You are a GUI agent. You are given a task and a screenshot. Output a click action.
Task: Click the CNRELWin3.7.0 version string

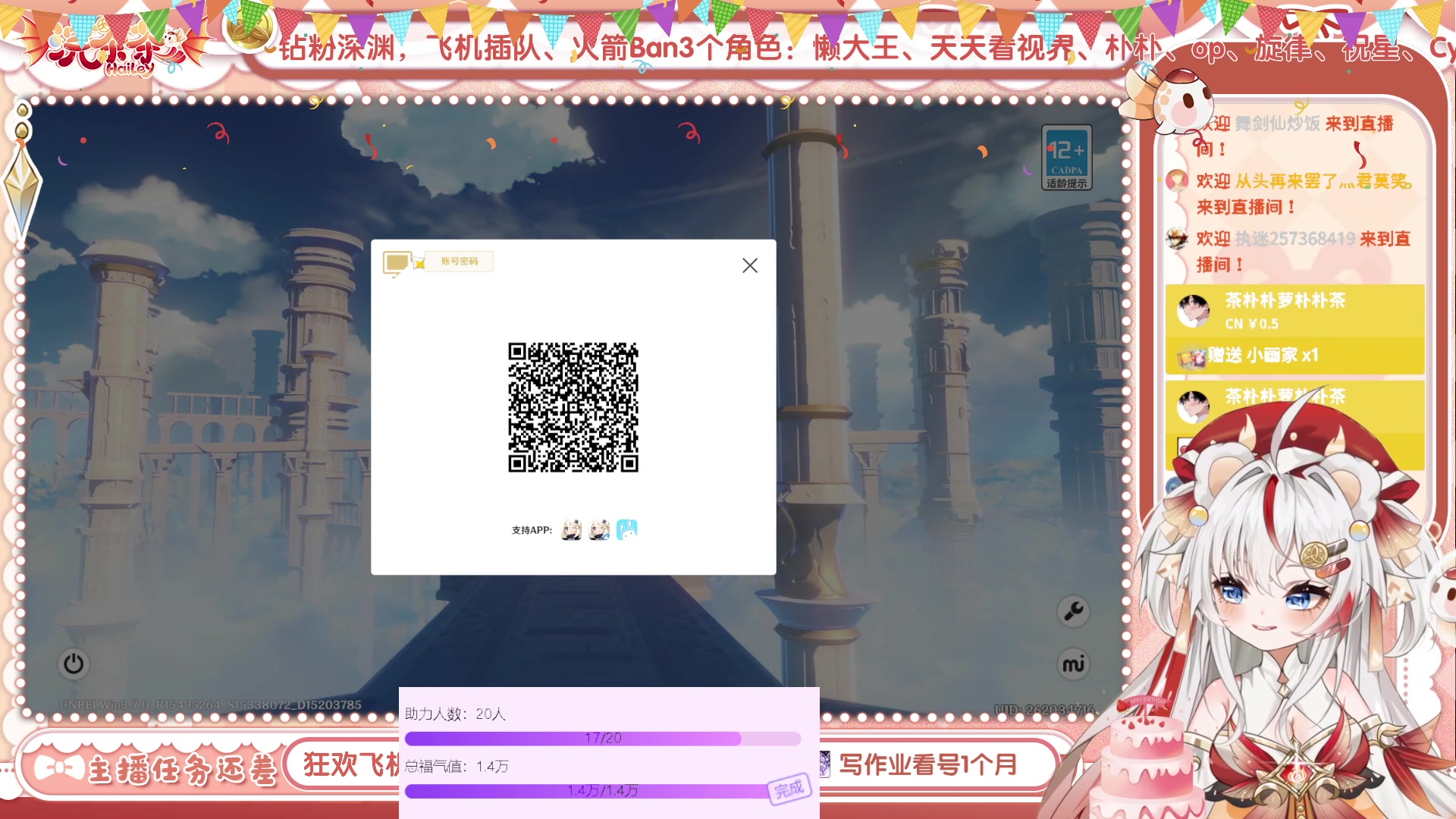(210, 704)
